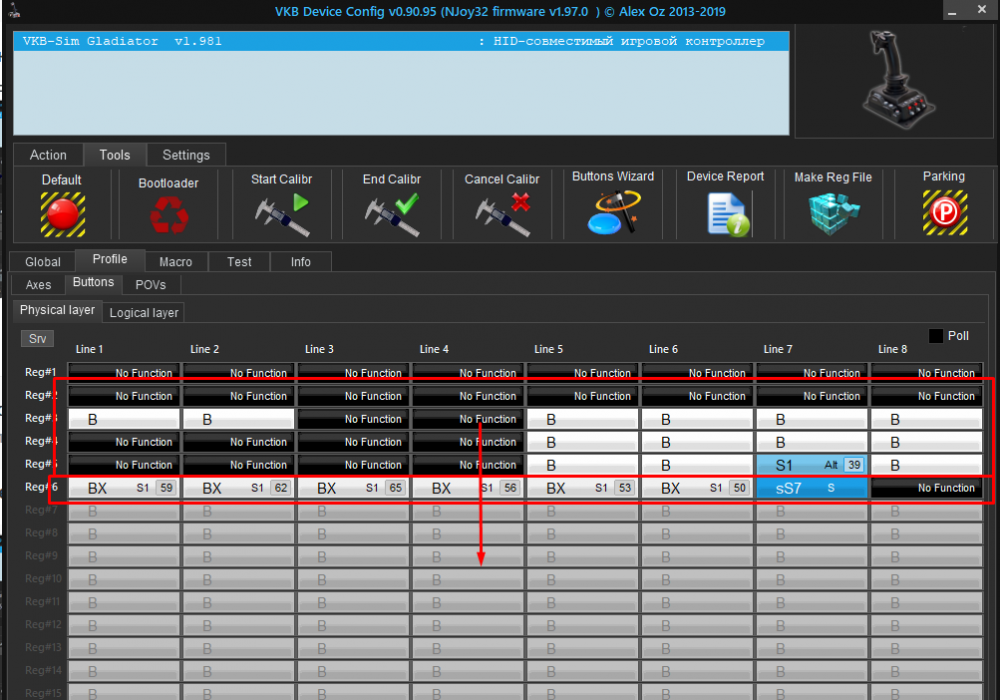Open the POVs sub-tab
1000x700 pixels.
coord(151,285)
